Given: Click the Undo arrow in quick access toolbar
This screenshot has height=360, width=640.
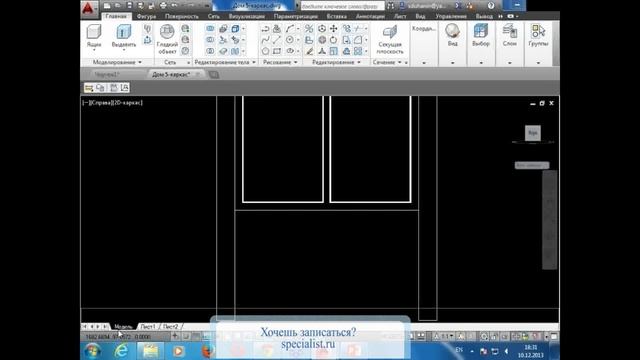Looking at the screenshot, I should tap(174, 6).
